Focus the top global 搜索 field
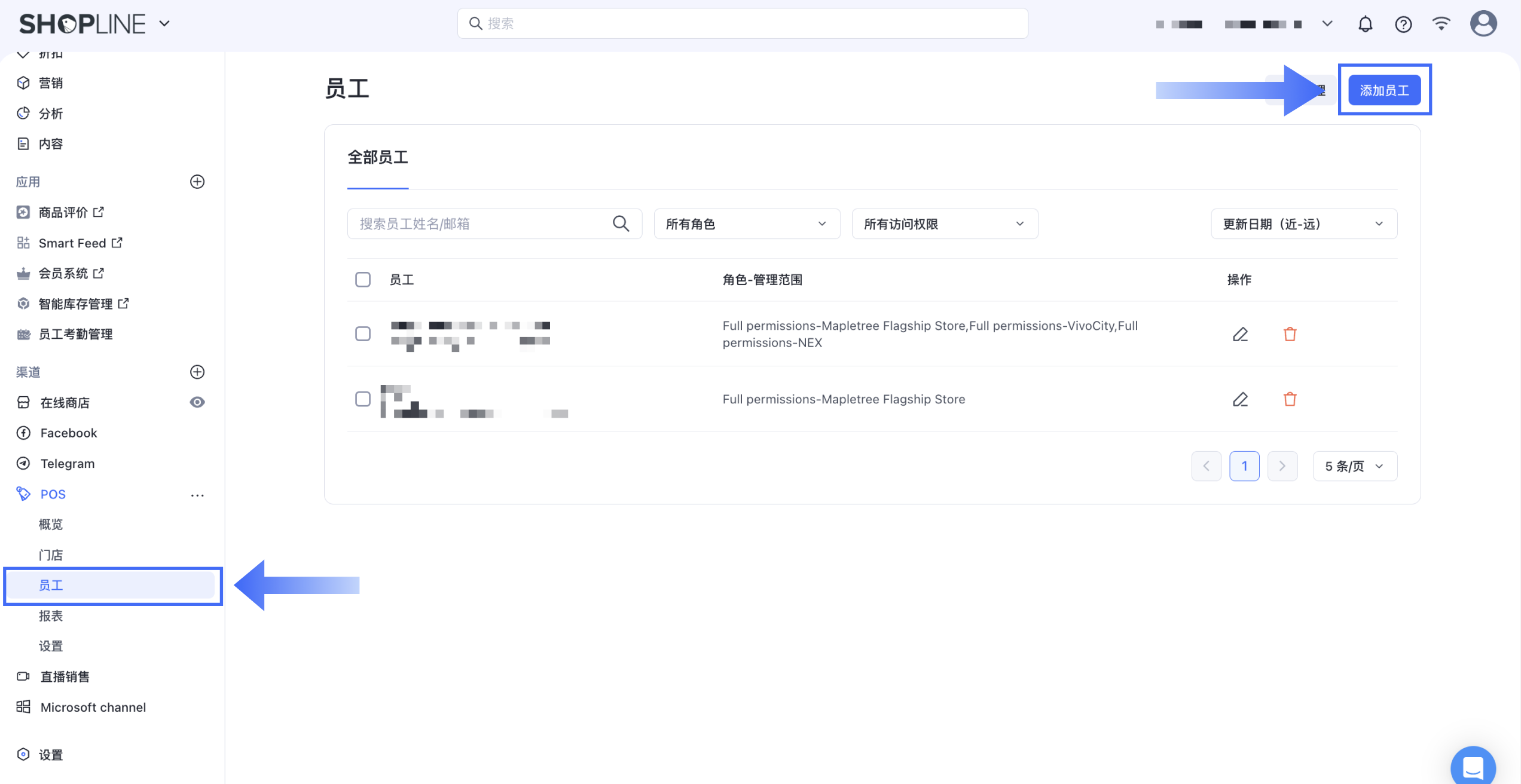This screenshot has height=784, width=1521. pyautogui.click(x=742, y=24)
